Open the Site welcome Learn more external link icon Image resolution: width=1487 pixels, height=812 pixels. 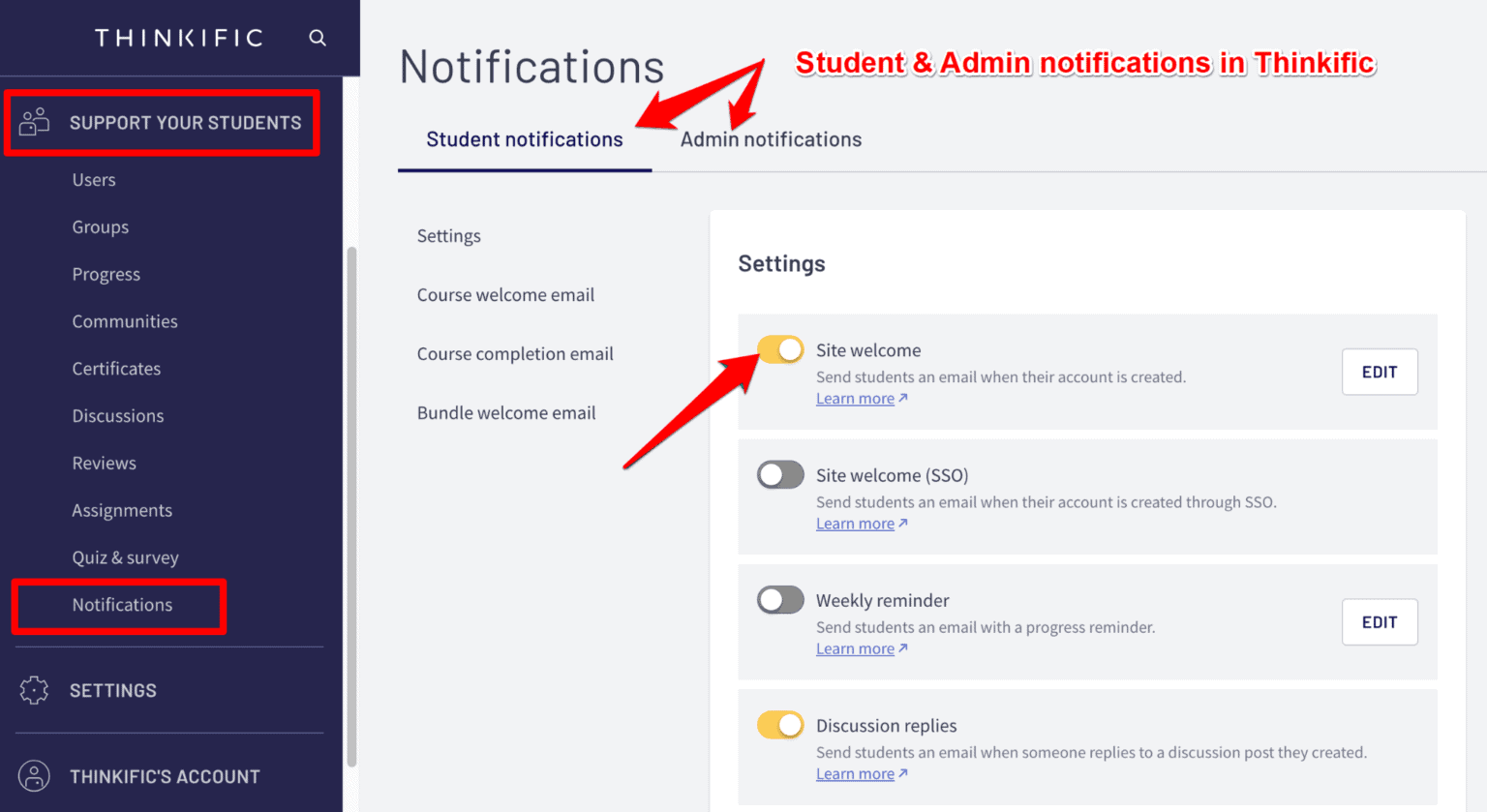click(902, 398)
